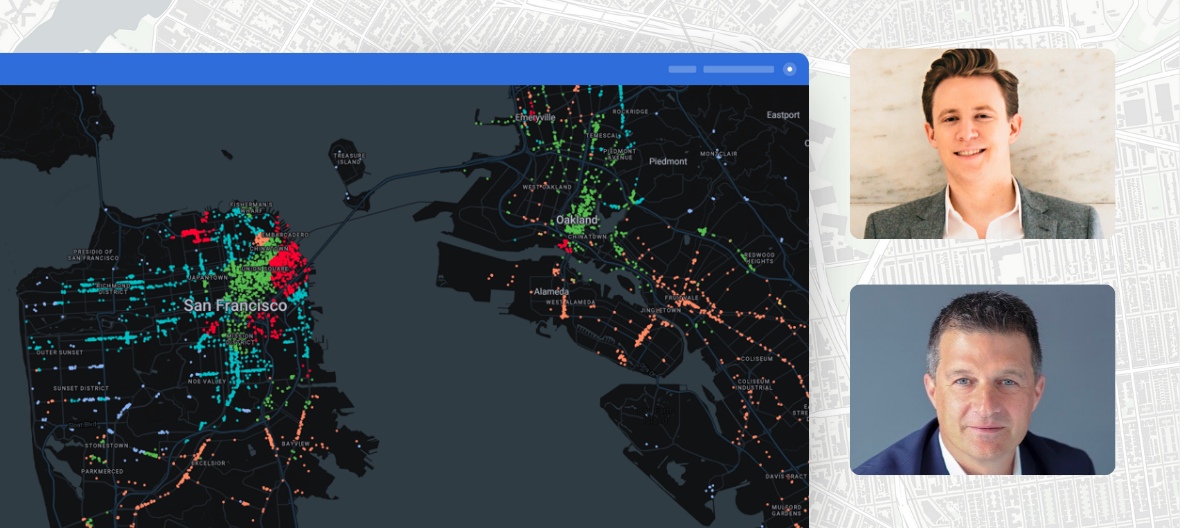Screen dimensions: 1180x528
Task: Click the Richmond District label
Action: coord(115,289)
